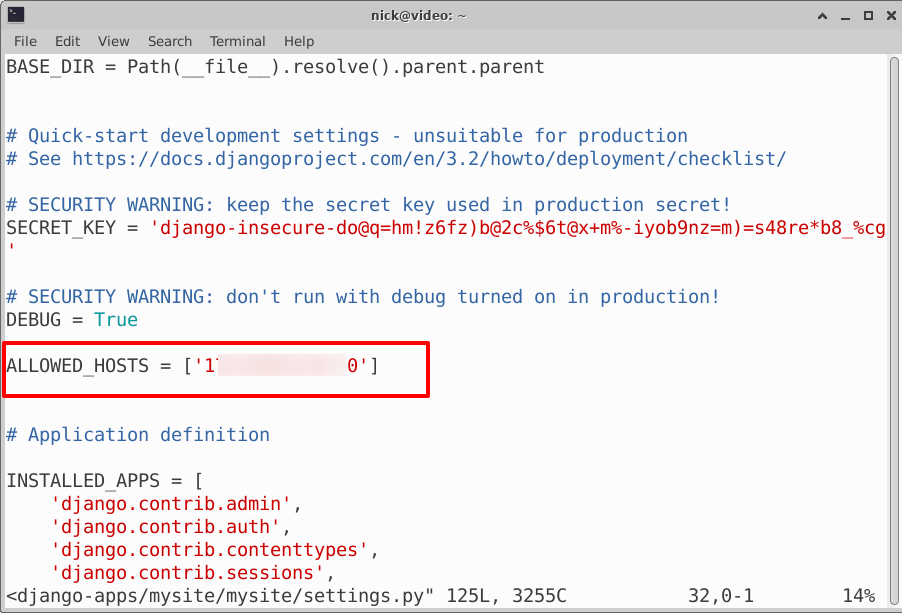
Task: Click the terminal icon in title bar
Action: pos(15,14)
